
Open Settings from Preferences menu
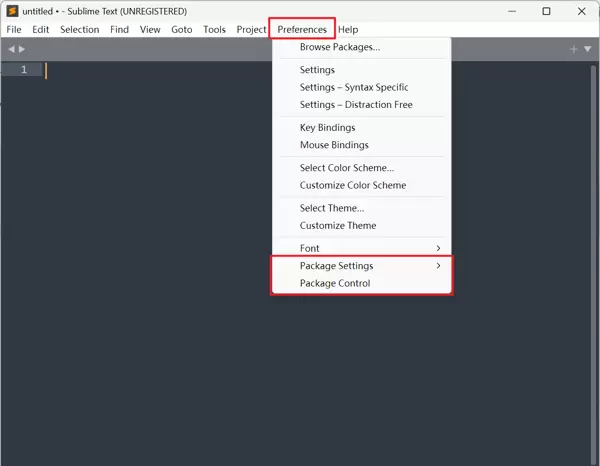click(317, 70)
